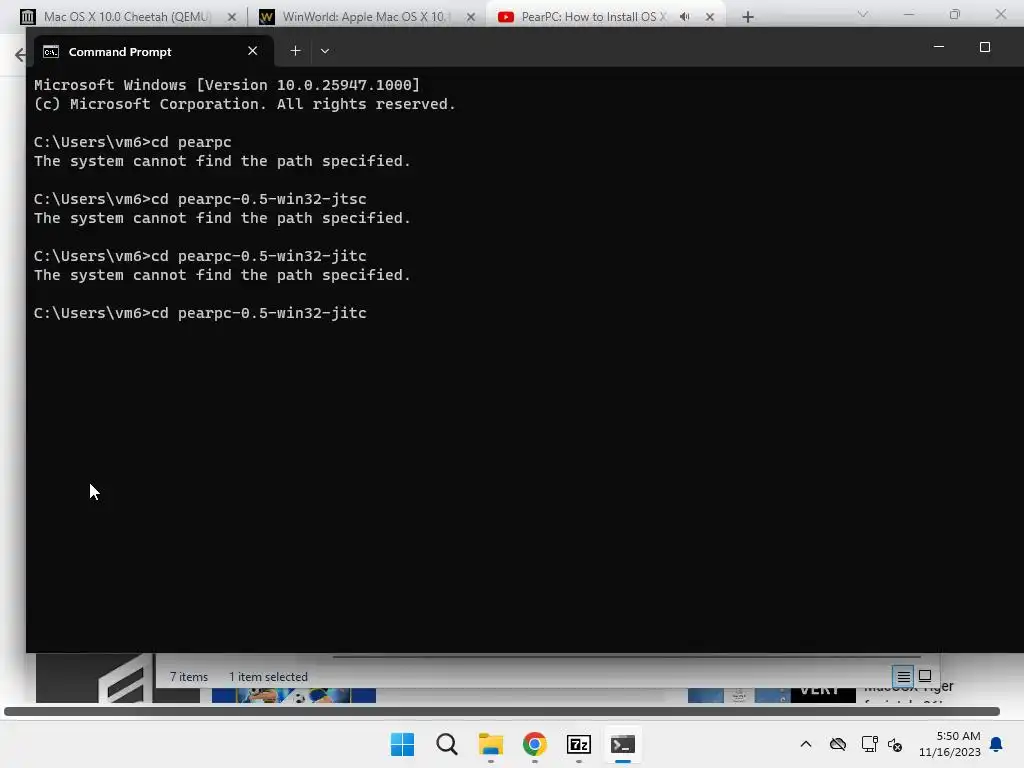Open notifications bell icon
Screen dimensions: 1024x768
pos(996,744)
